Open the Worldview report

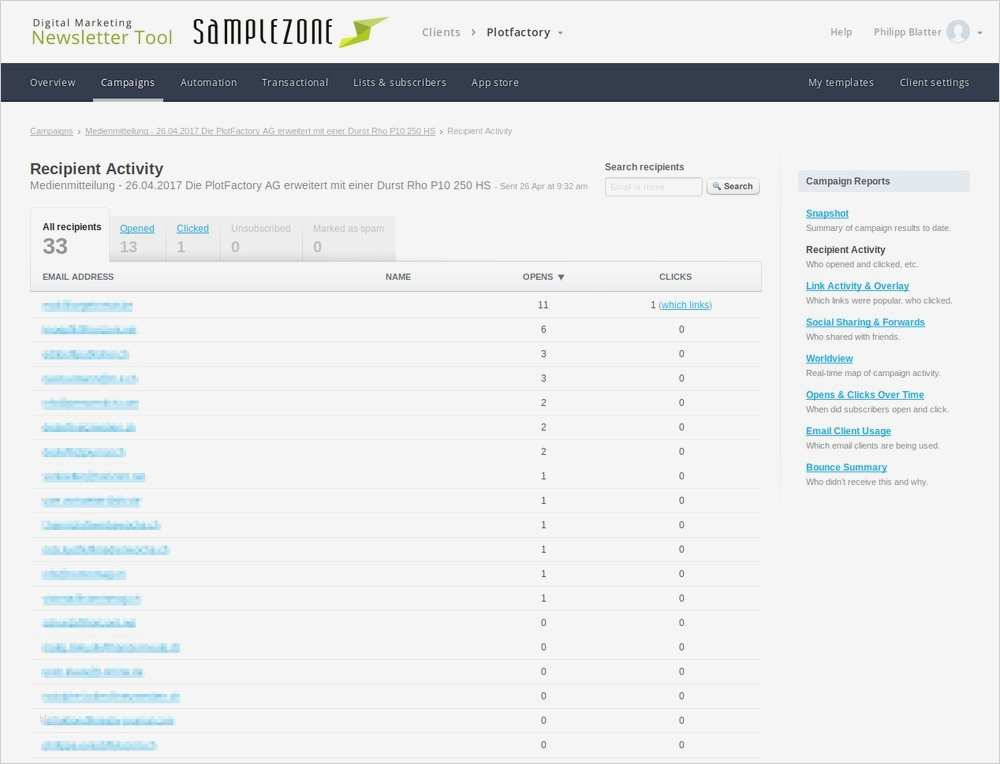click(x=829, y=358)
